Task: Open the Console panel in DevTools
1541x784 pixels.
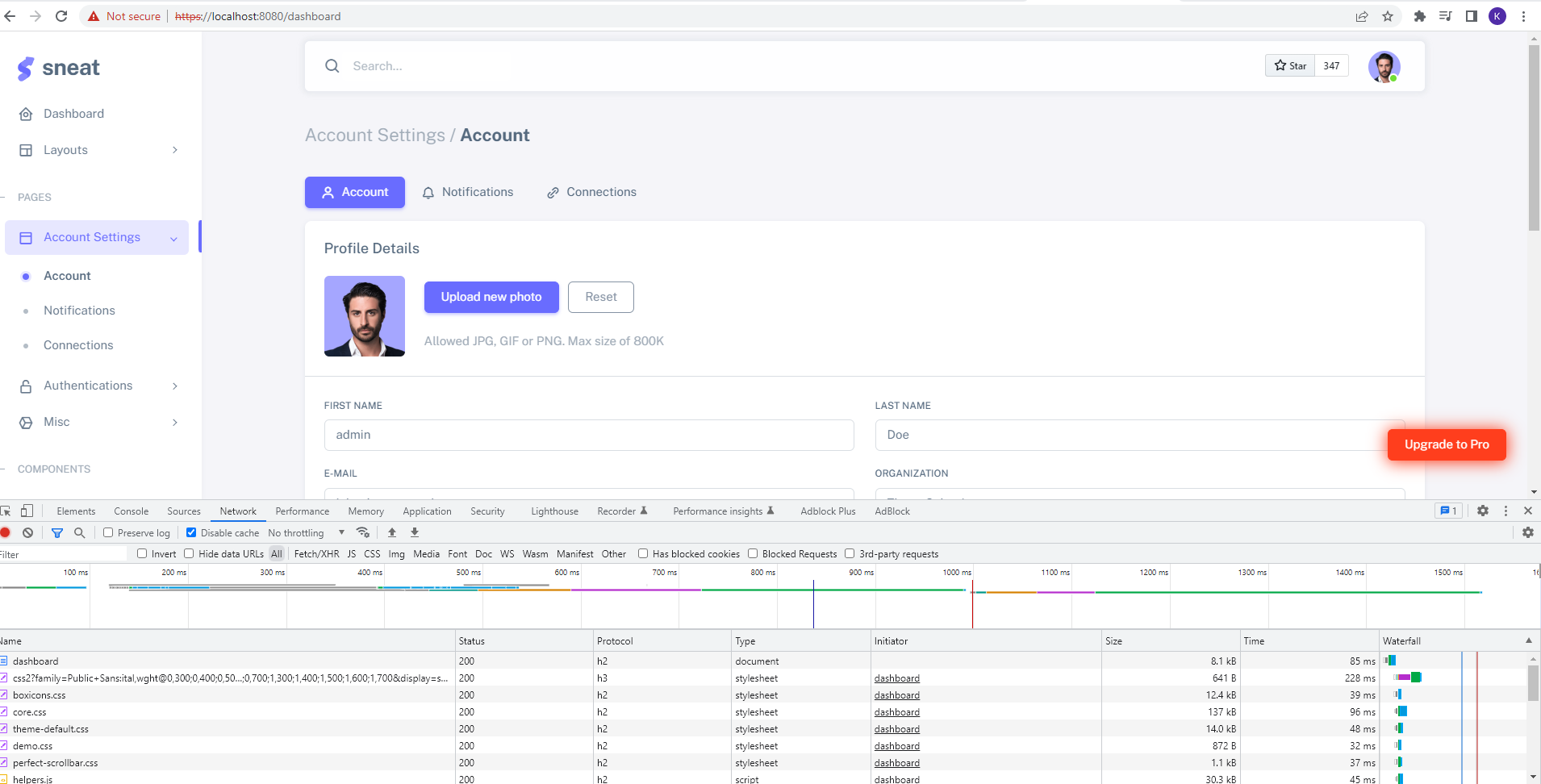Action: point(131,511)
